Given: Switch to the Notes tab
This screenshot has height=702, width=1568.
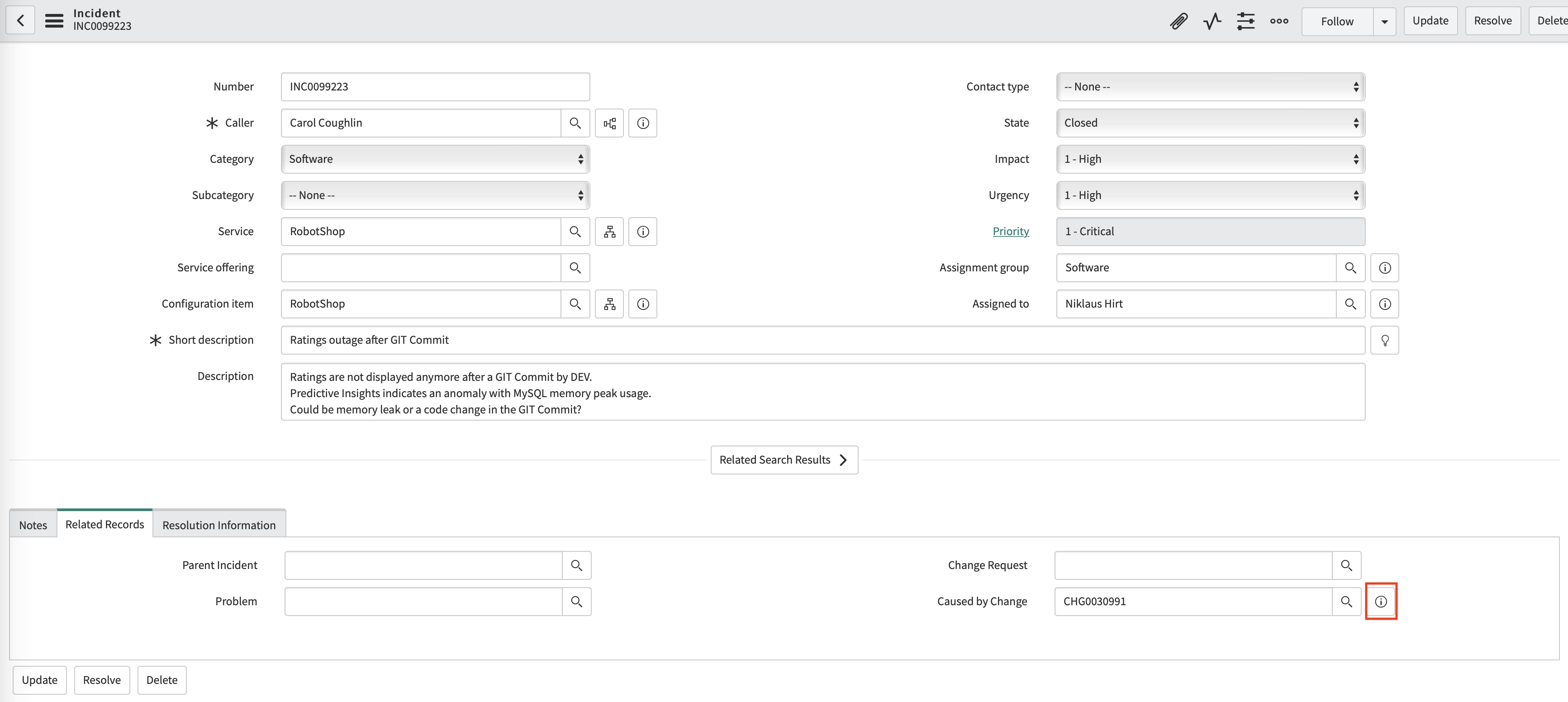Looking at the screenshot, I should pos(33,525).
